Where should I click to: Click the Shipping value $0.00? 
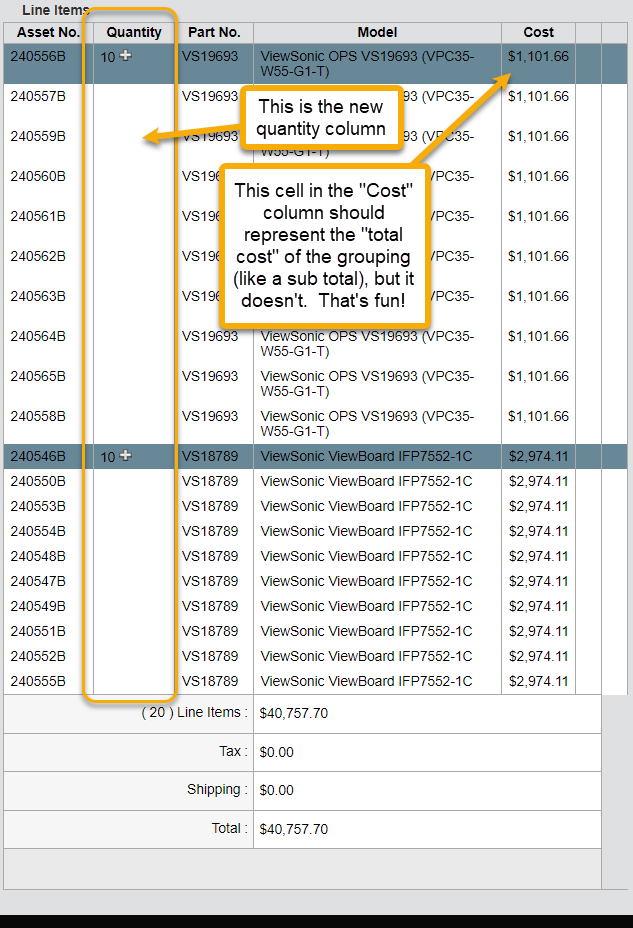tap(276, 790)
